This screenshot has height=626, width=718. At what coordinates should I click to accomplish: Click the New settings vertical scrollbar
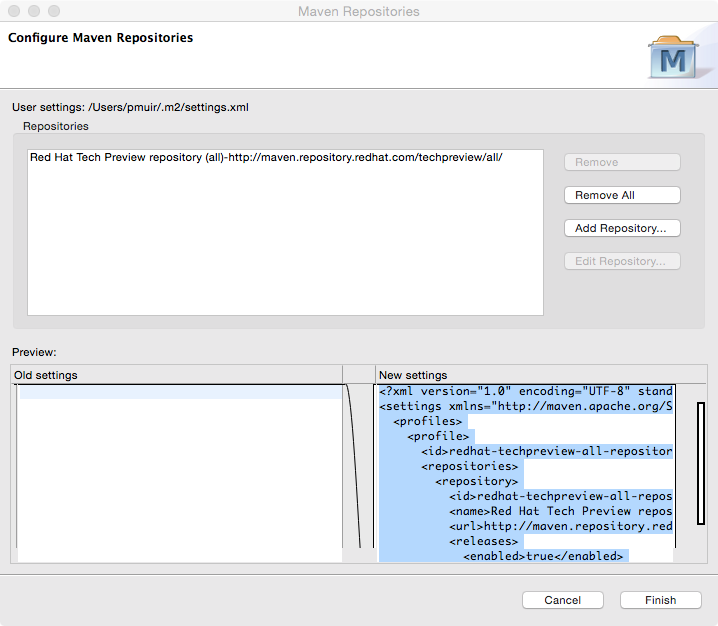701,470
